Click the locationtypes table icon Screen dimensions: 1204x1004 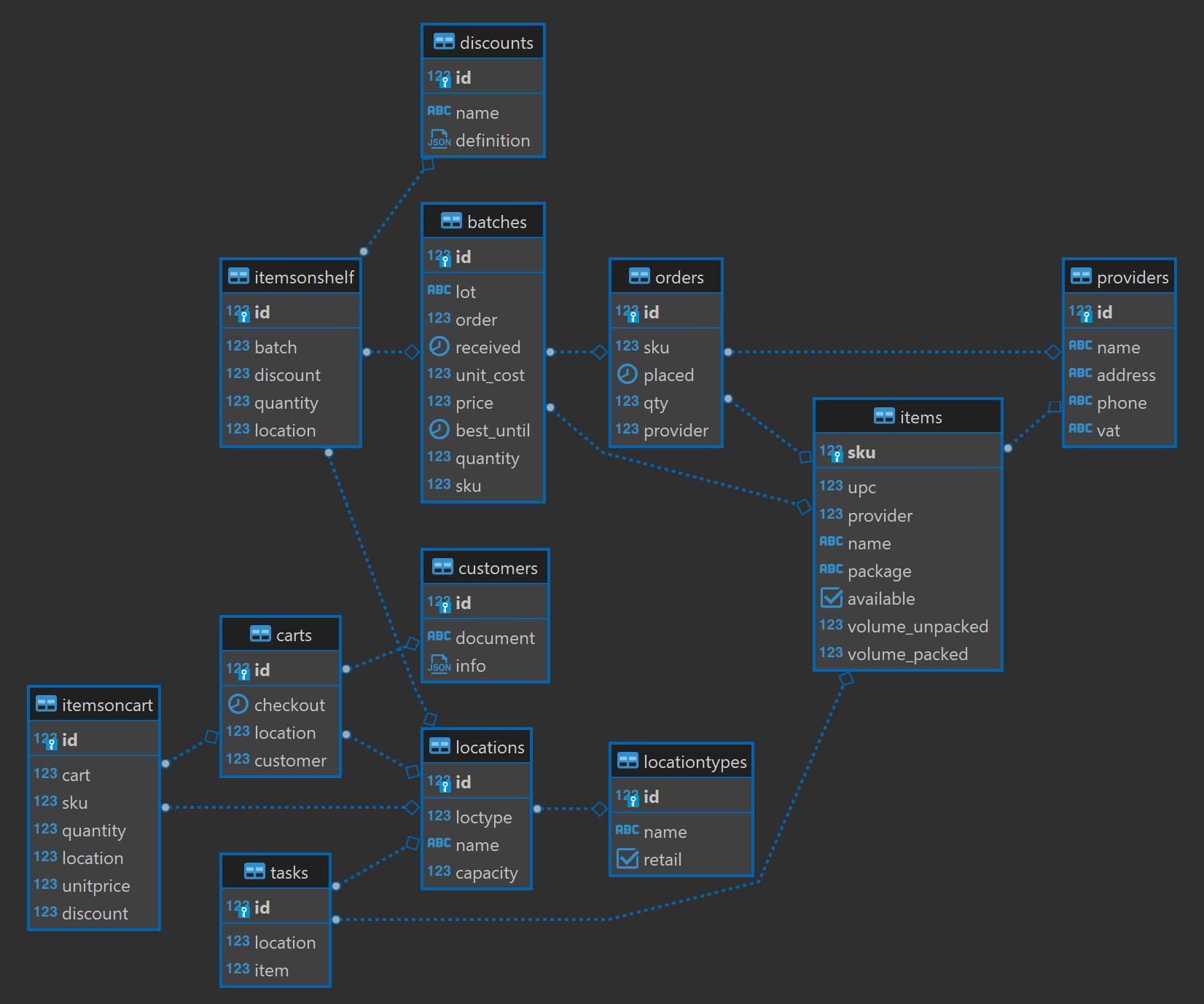pos(628,761)
